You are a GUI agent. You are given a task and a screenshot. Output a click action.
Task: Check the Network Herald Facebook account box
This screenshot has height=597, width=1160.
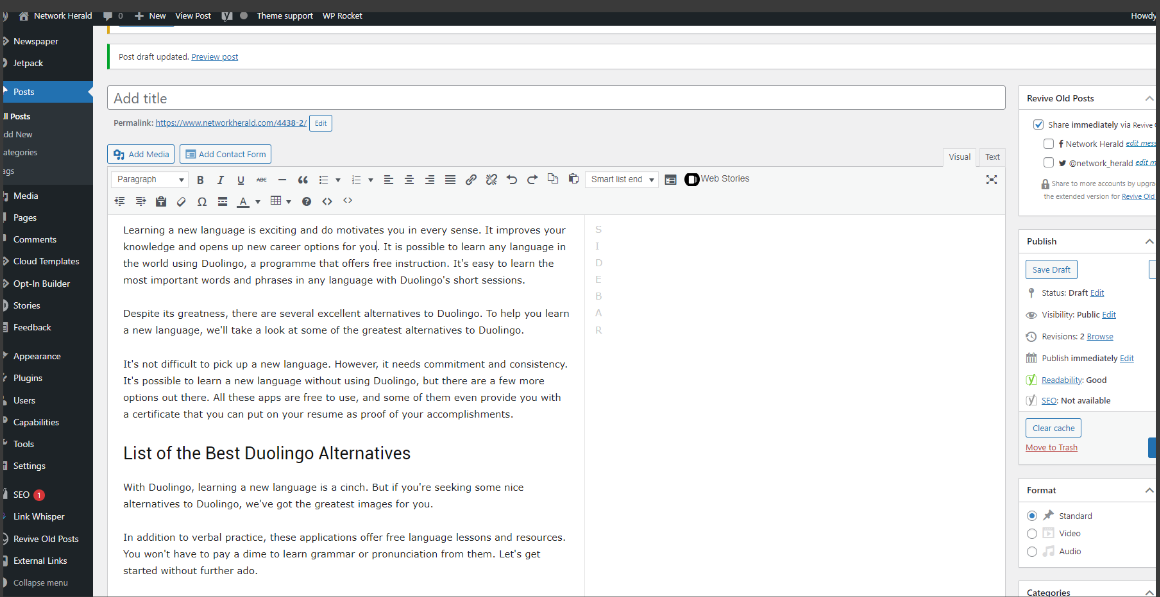1048,144
